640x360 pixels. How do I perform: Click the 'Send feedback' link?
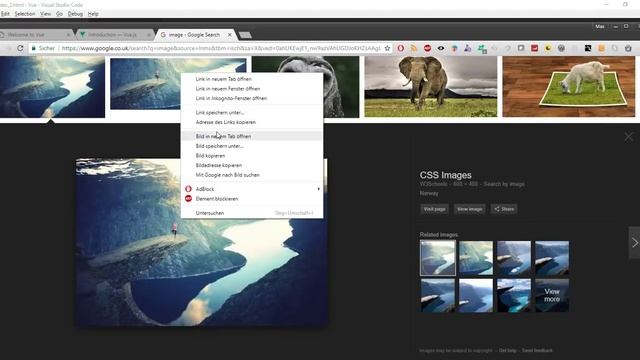(x=537, y=350)
